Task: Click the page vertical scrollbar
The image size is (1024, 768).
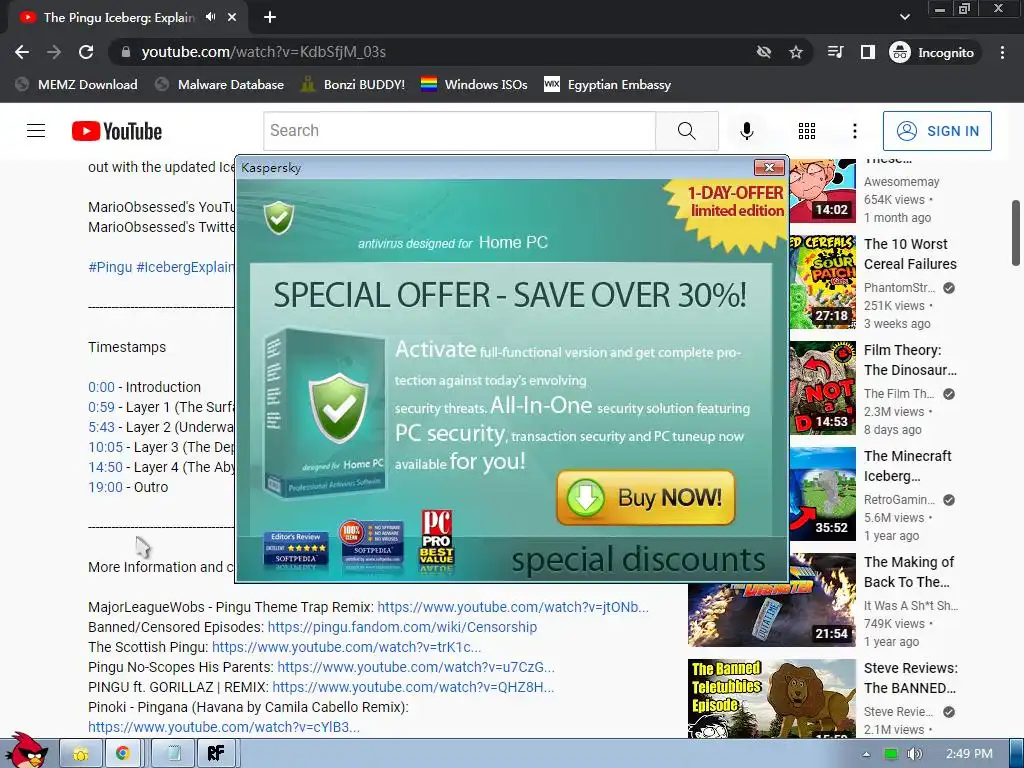Action: (x=1016, y=232)
